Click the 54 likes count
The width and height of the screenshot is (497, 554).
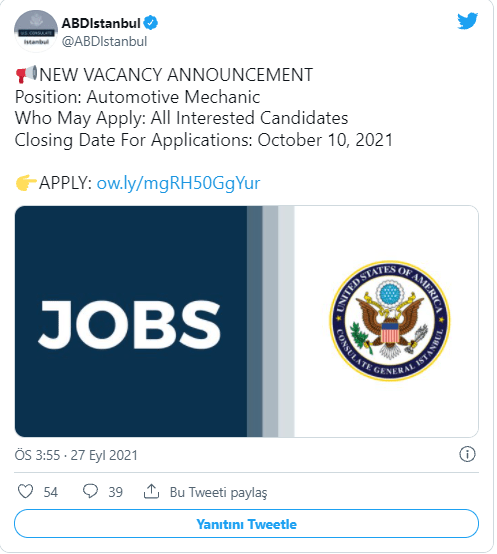tap(51, 492)
